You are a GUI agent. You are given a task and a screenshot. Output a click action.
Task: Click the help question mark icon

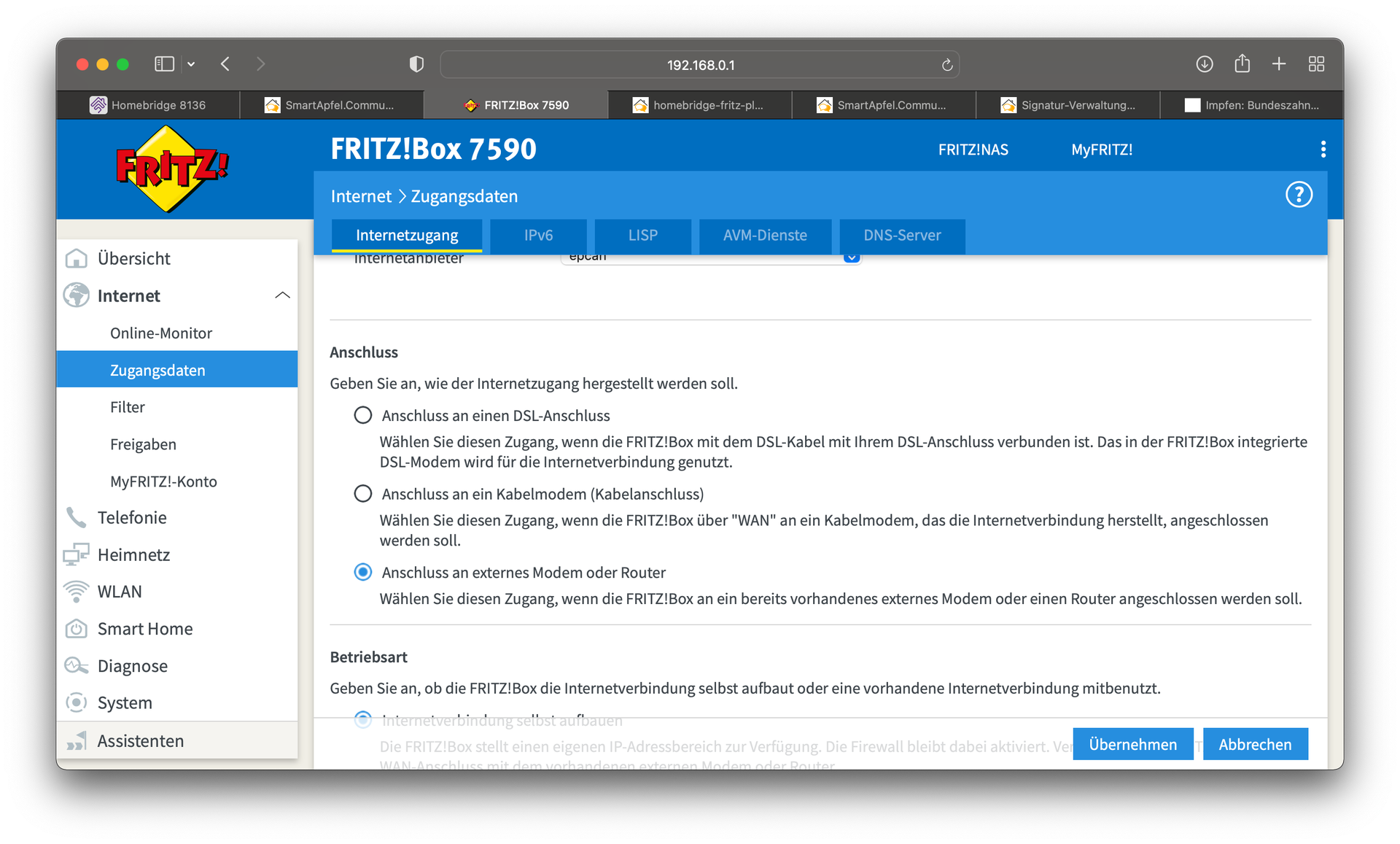pos(1299,195)
